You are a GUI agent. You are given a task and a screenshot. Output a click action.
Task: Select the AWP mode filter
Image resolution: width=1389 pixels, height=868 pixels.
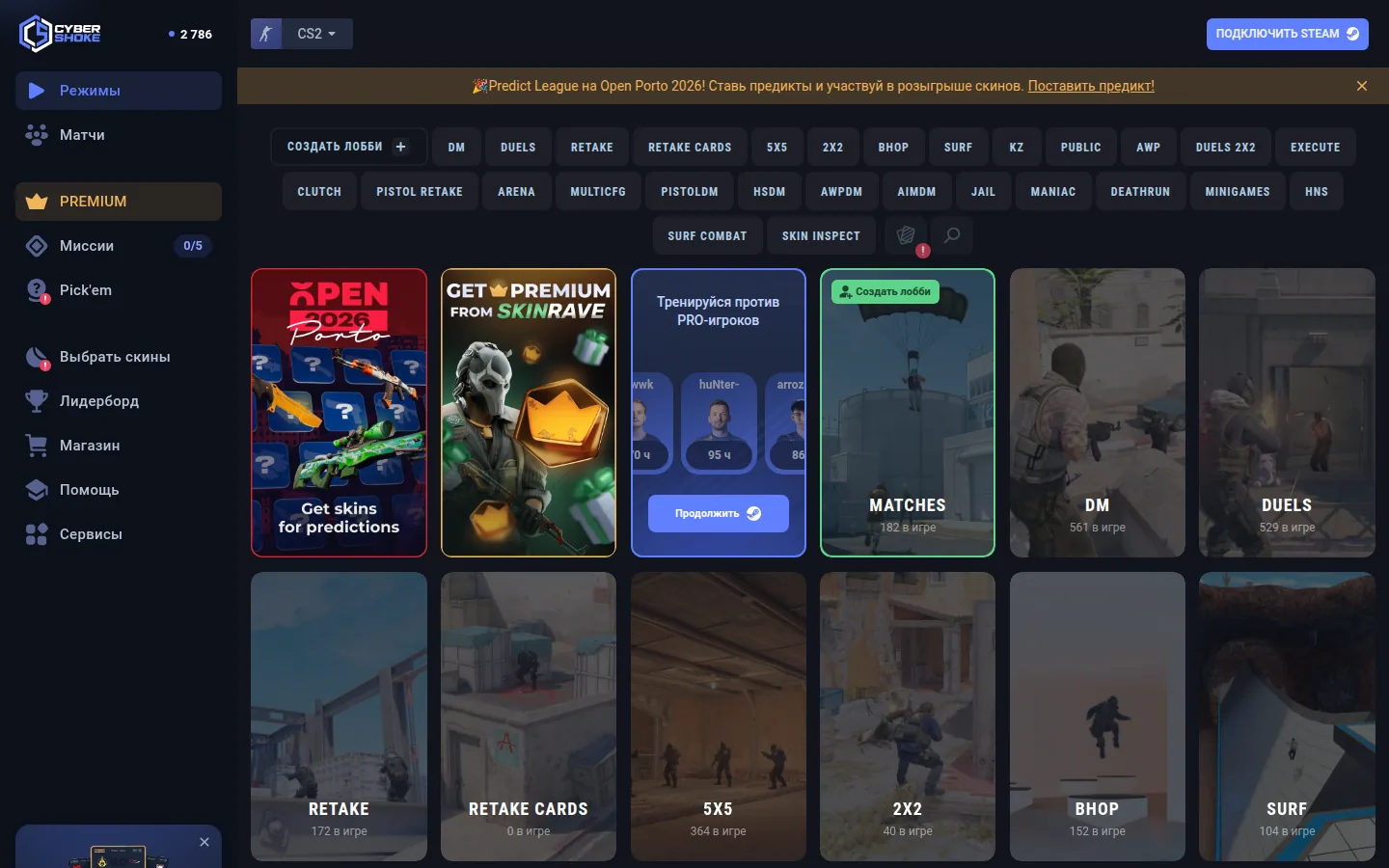[x=1149, y=148]
